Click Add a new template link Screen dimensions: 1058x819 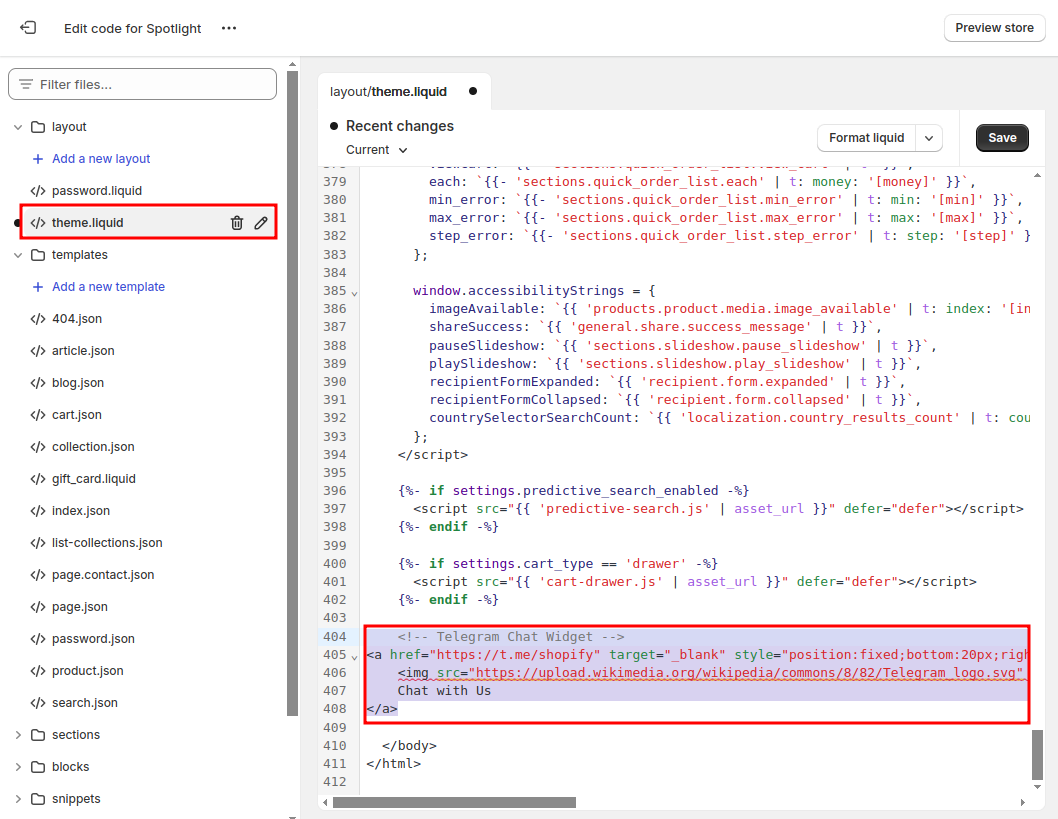(x=109, y=287)
